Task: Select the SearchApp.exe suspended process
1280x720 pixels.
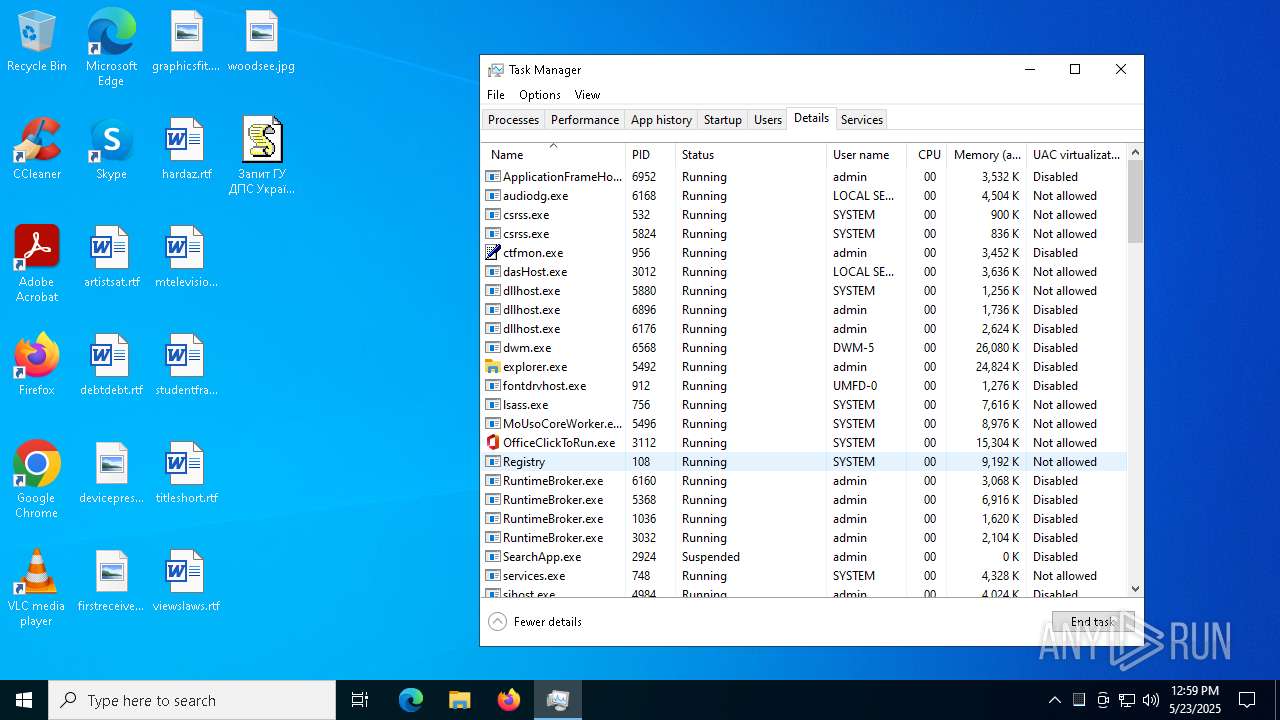Action: [x=804, y=557]
